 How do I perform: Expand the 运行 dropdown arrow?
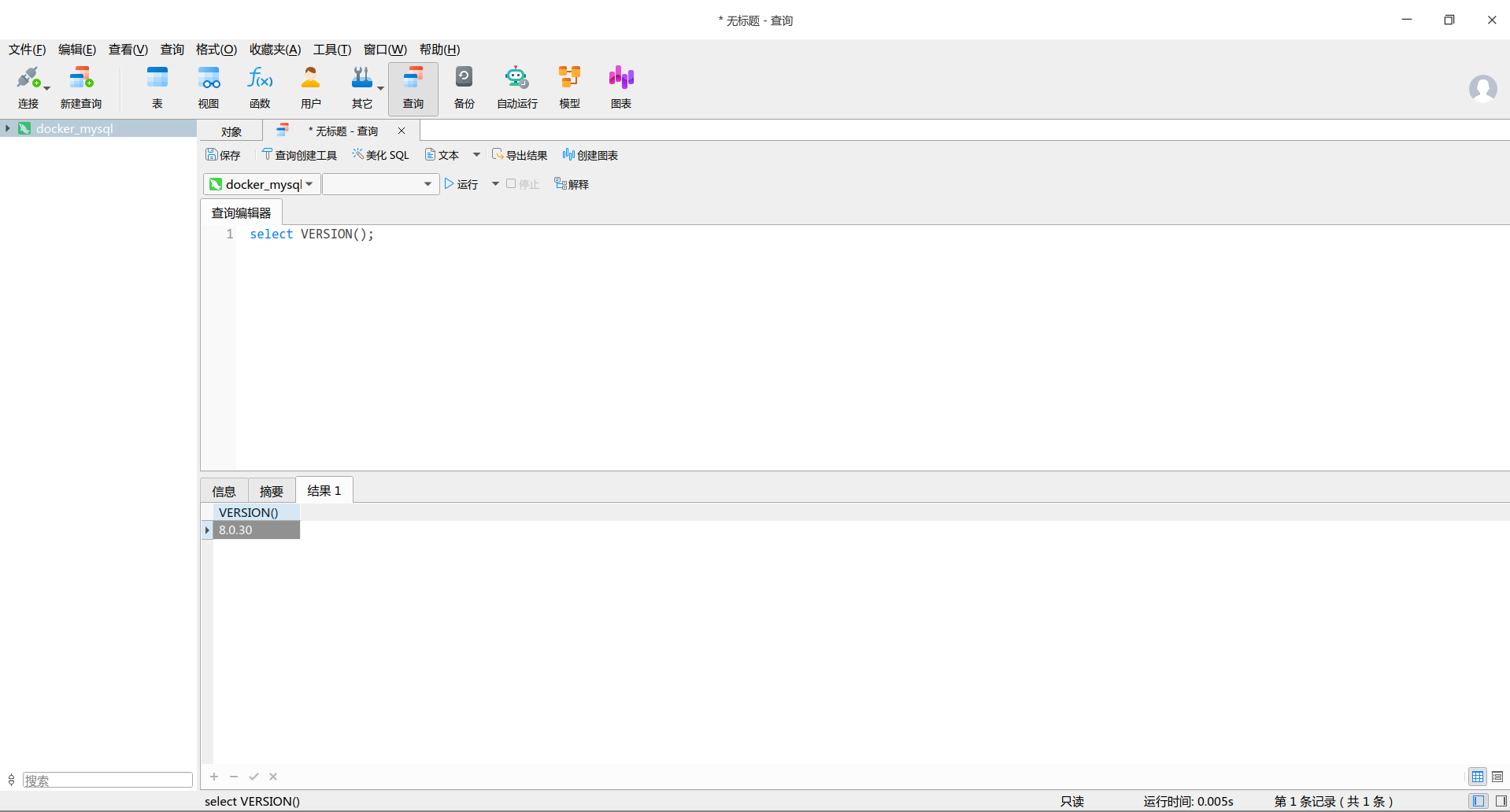click(495, 184)
